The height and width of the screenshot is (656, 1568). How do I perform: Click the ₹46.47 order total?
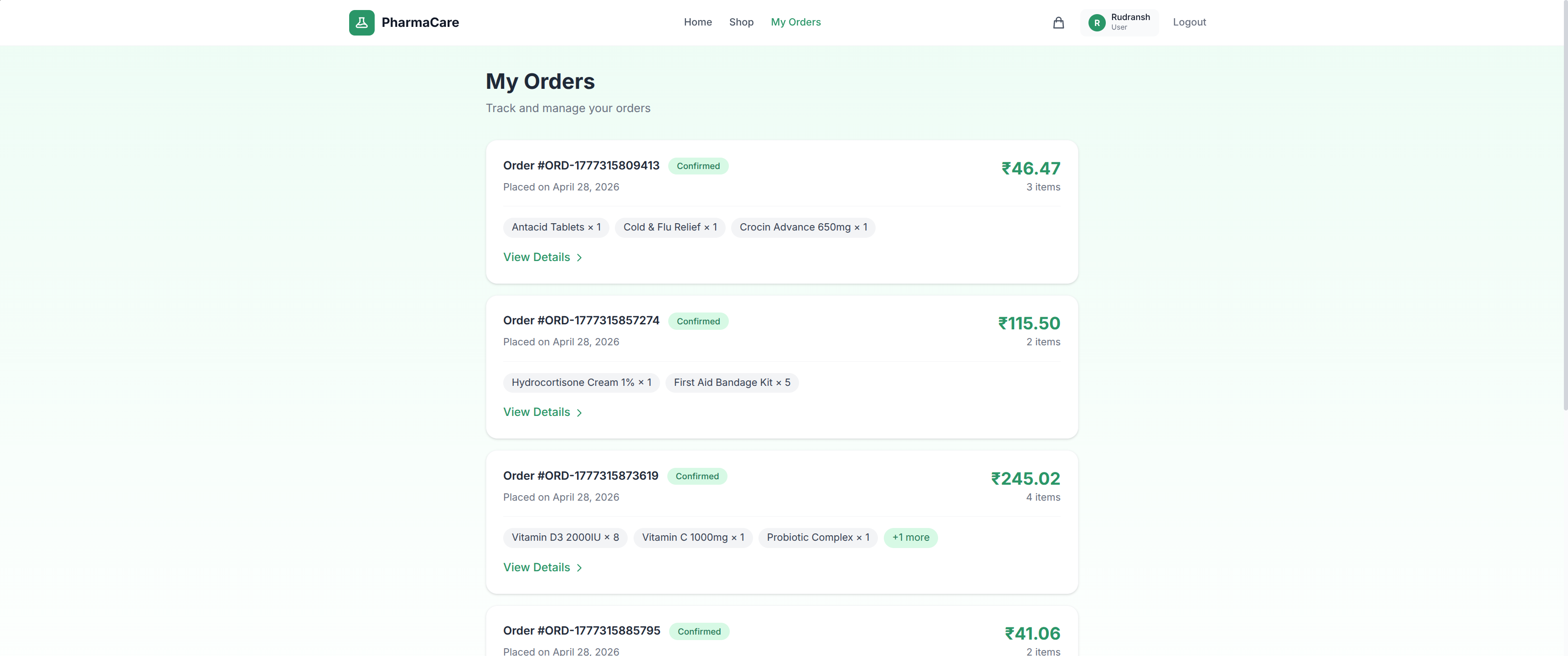coord(1031,169)
